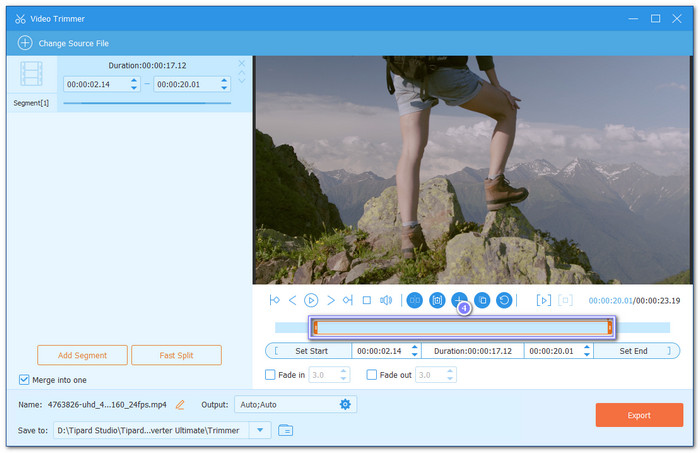Click the start time field in Segment[1]
The image size is (700, 453).
pos(102,84)
